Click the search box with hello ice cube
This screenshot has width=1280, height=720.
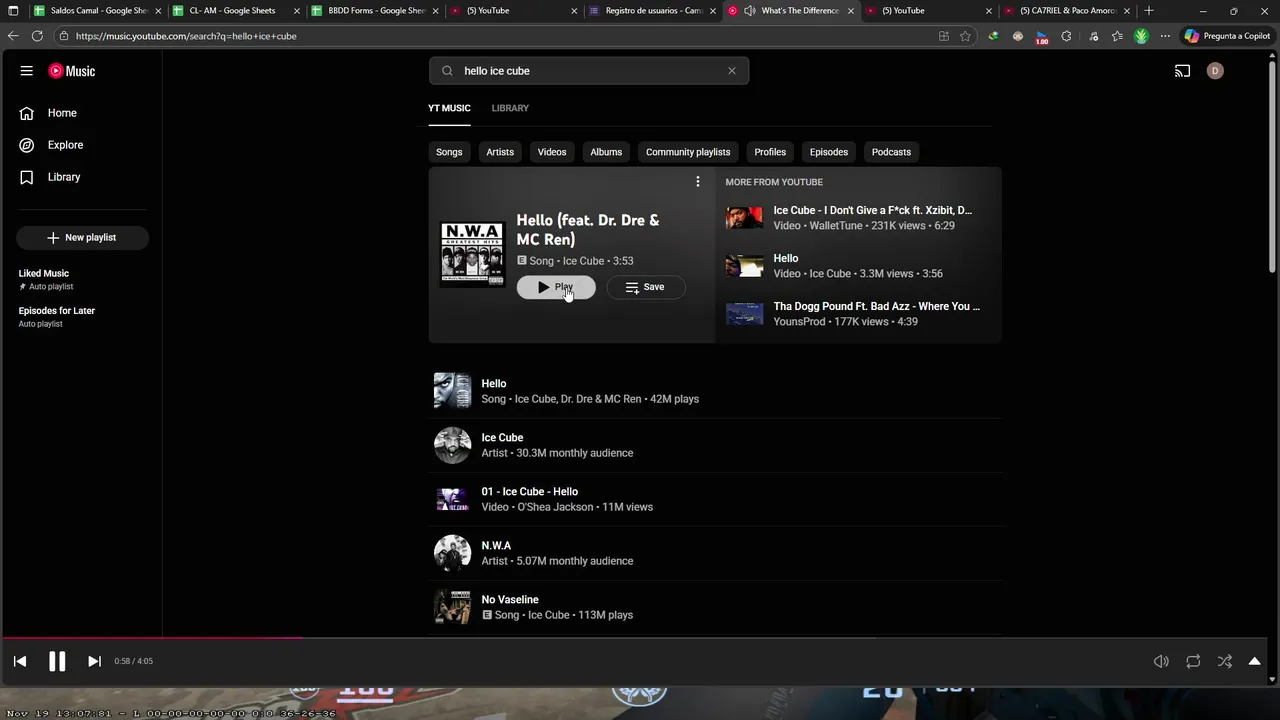click(589, 71)
